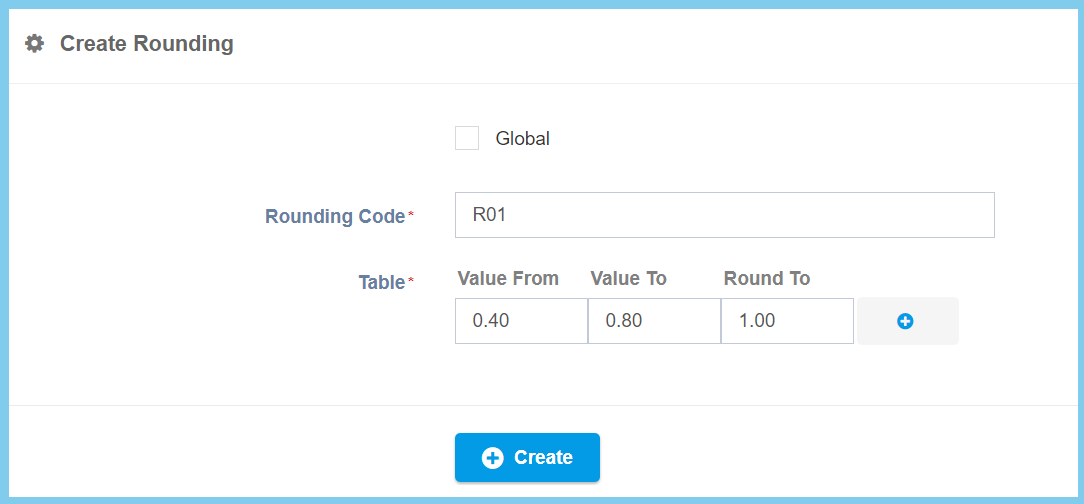Click the Round To column header
Screen dimensions: 1084x504
tap(766, 279)
